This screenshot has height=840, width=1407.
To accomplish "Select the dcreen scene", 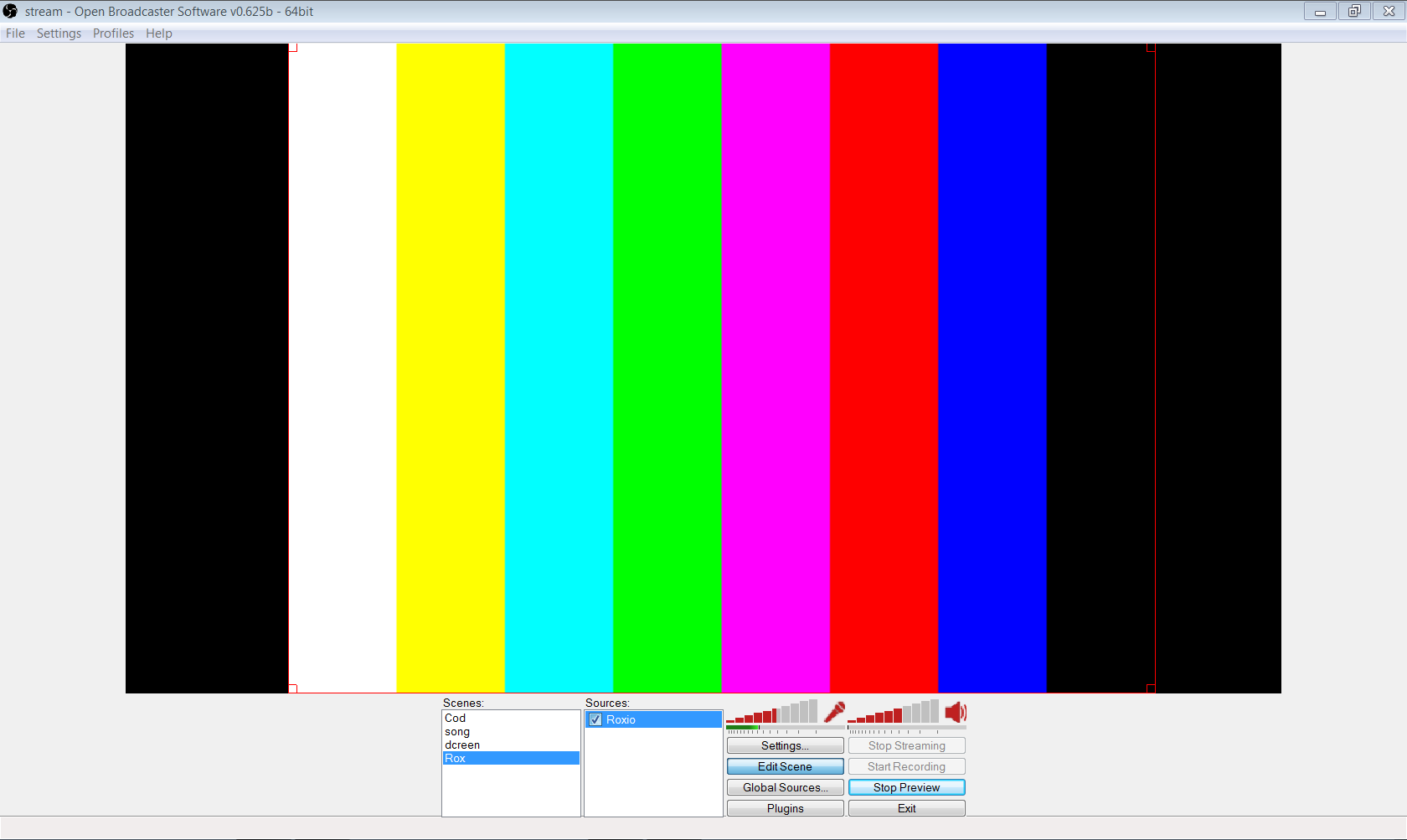I will coord(511,745).
